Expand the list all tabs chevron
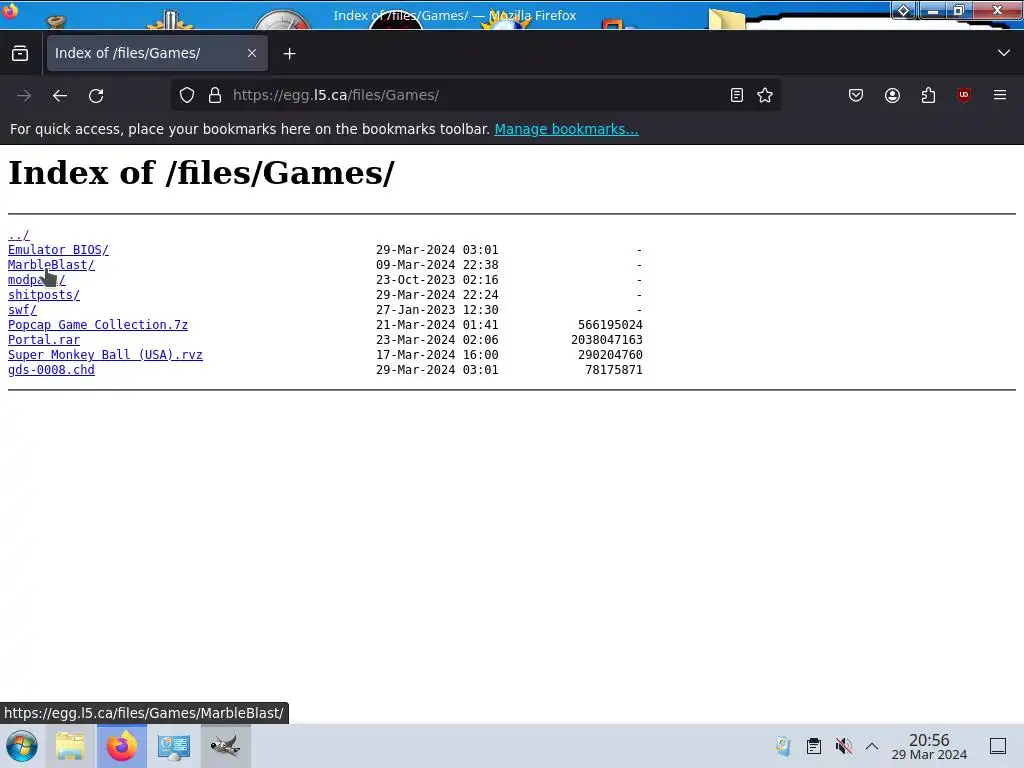This screenshot has height=768, width=1024. [x=1004, y=53]
